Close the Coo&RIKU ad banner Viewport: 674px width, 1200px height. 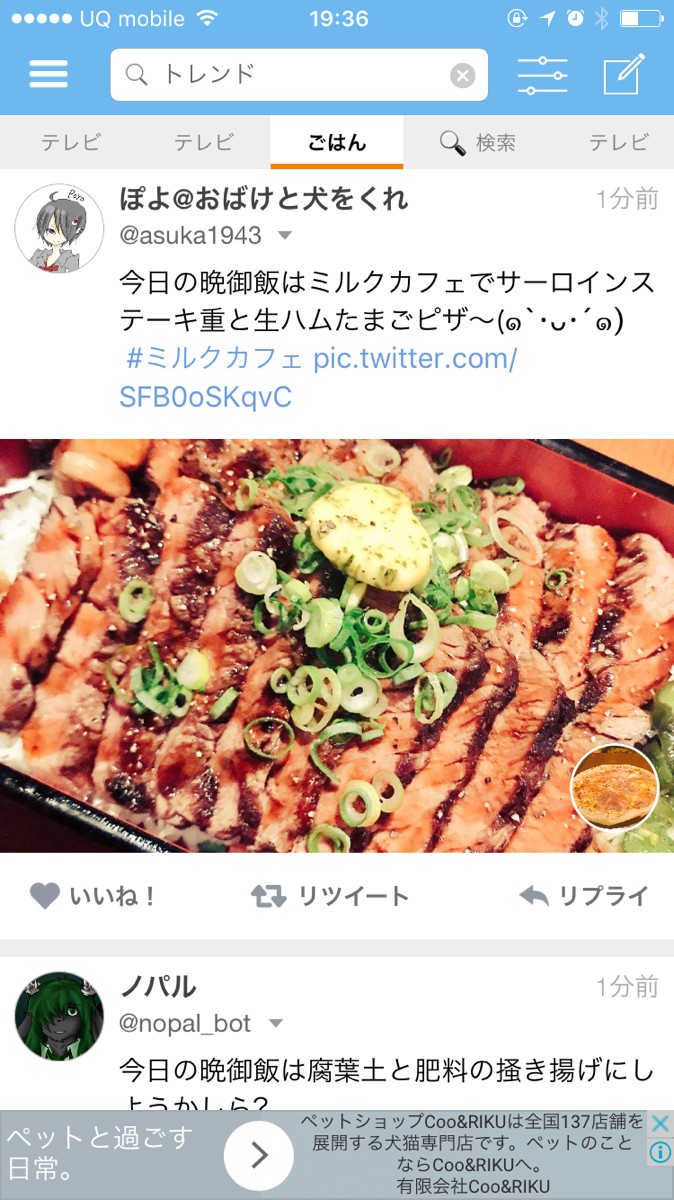[660, 1123]
